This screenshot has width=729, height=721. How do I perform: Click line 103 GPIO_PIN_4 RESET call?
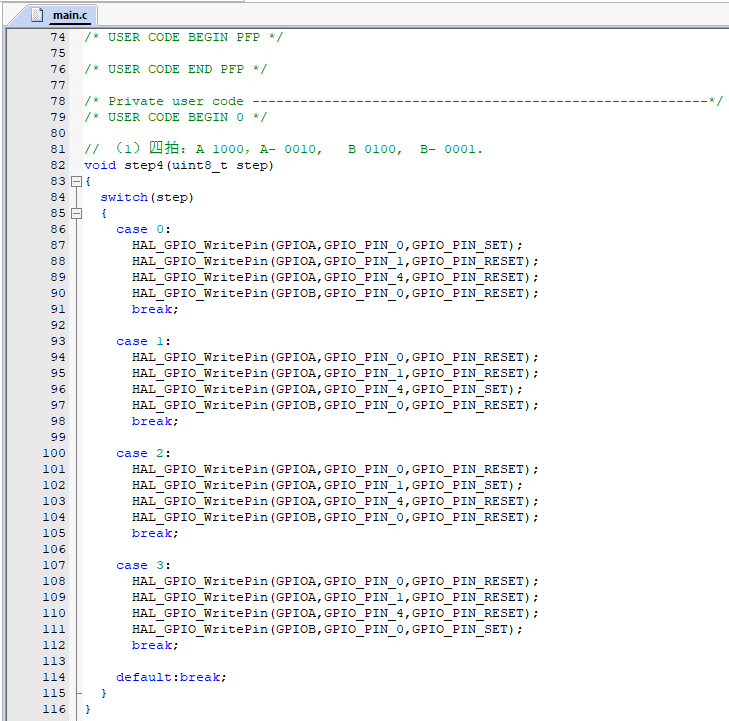tap(335, 502)
